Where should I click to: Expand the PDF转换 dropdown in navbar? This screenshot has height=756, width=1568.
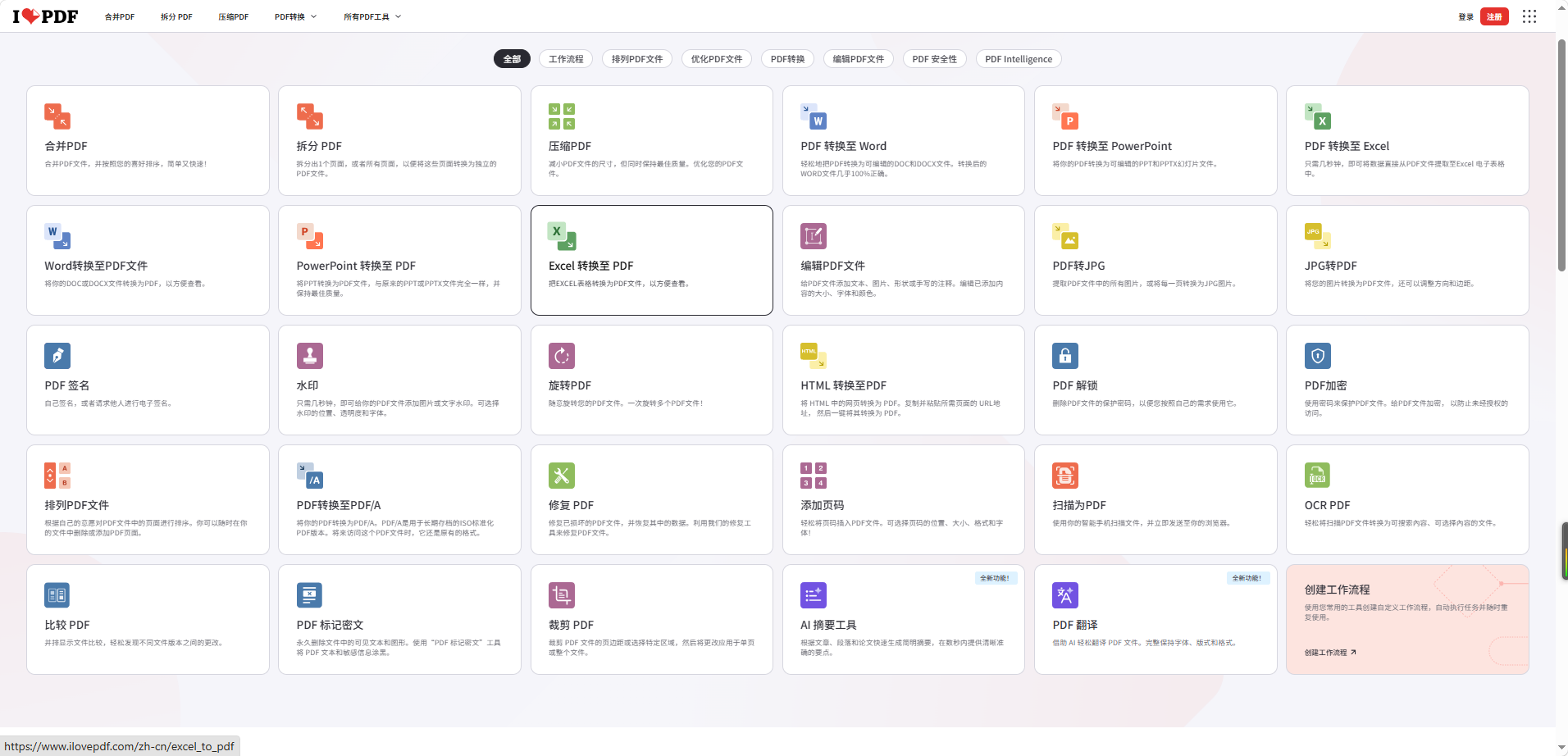(295, 16)
